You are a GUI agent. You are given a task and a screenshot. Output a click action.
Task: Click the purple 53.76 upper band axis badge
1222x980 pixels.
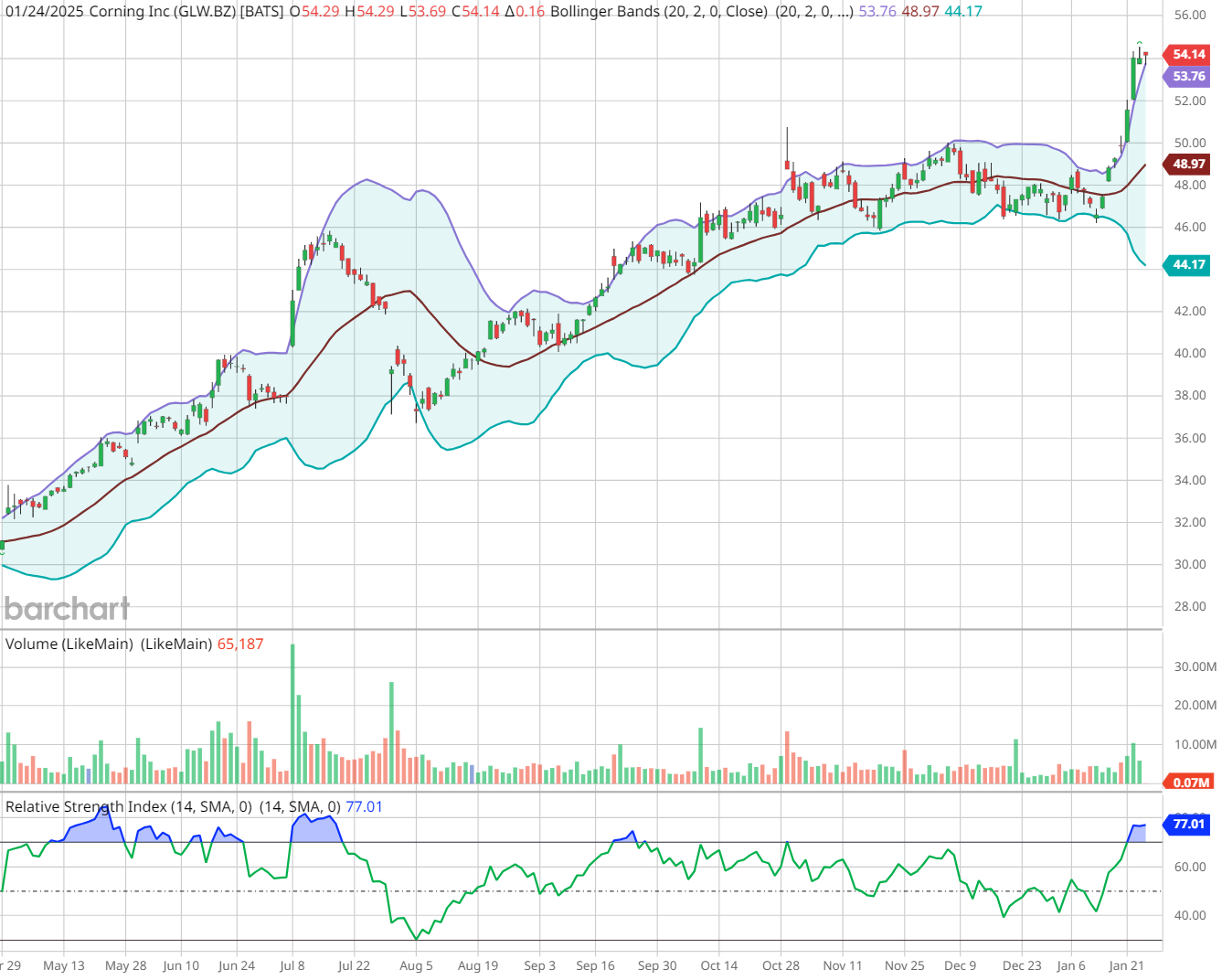[1187, 77]
